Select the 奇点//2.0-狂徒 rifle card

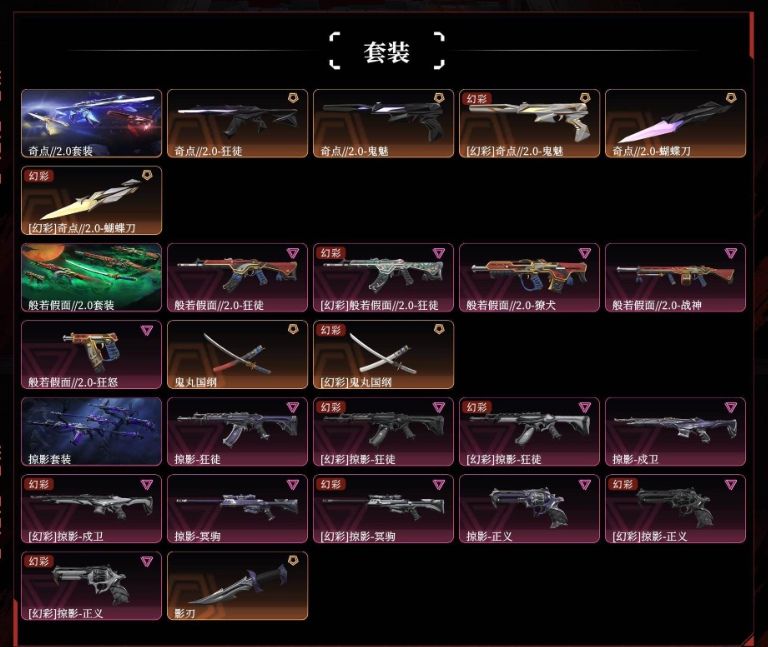pyautogui.click(x=237, y=123)
